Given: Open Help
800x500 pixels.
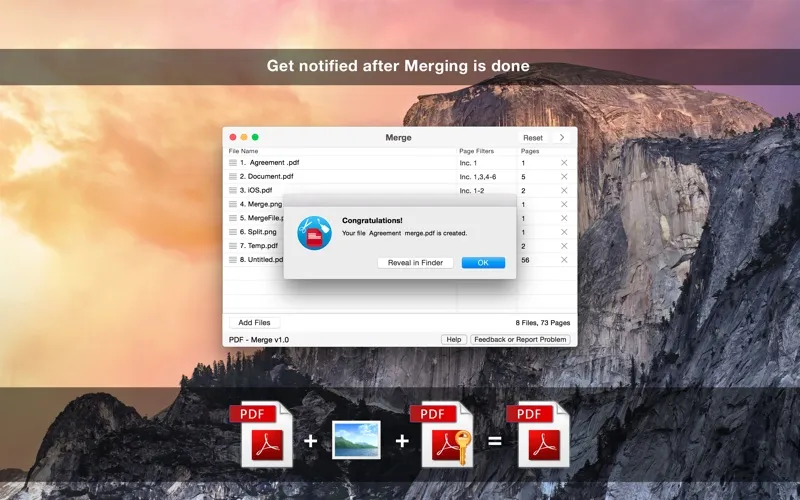Looking at the screenshot, I should coord(453,340).
